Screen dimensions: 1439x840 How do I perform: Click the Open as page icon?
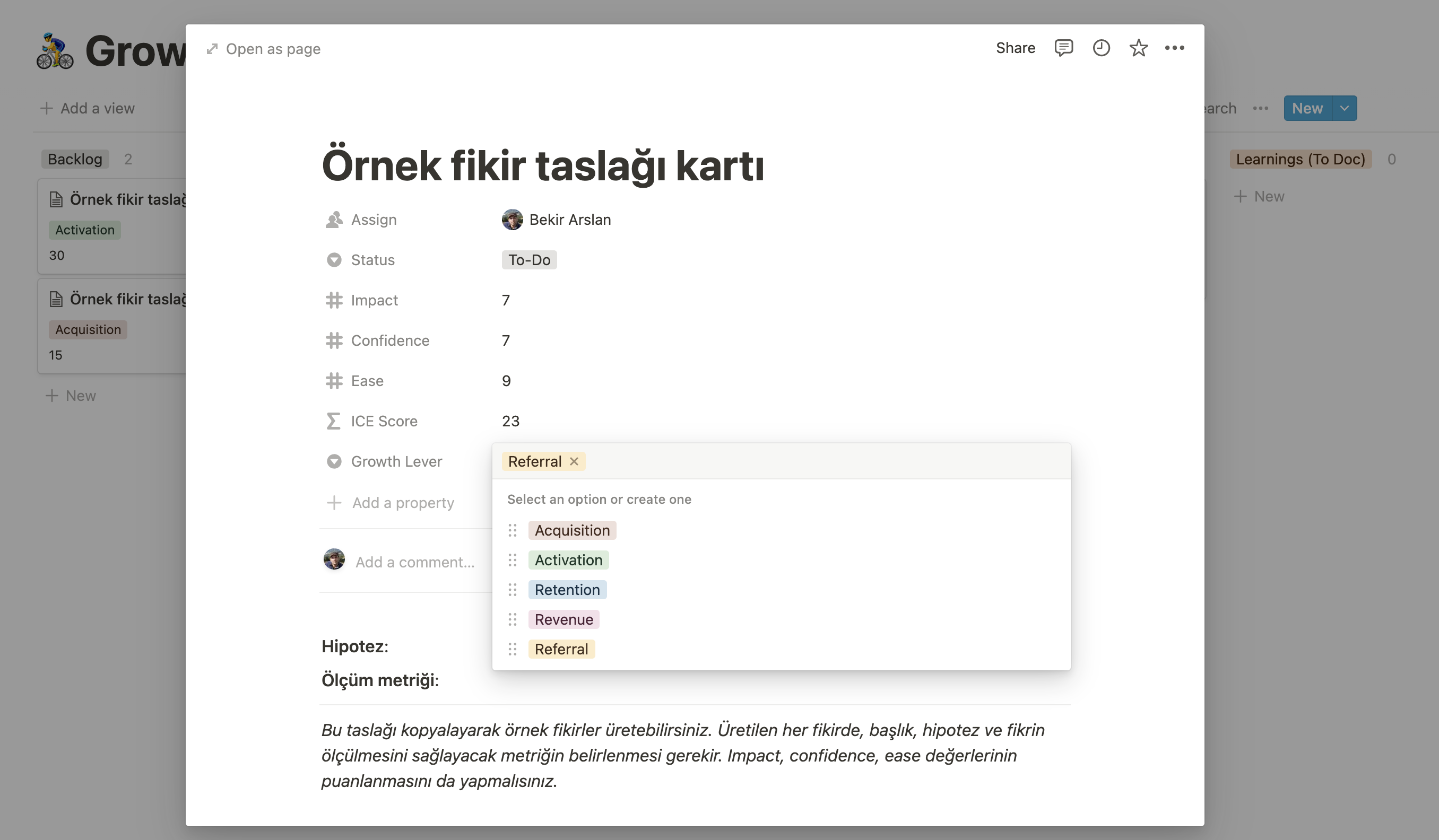point(212,48)
